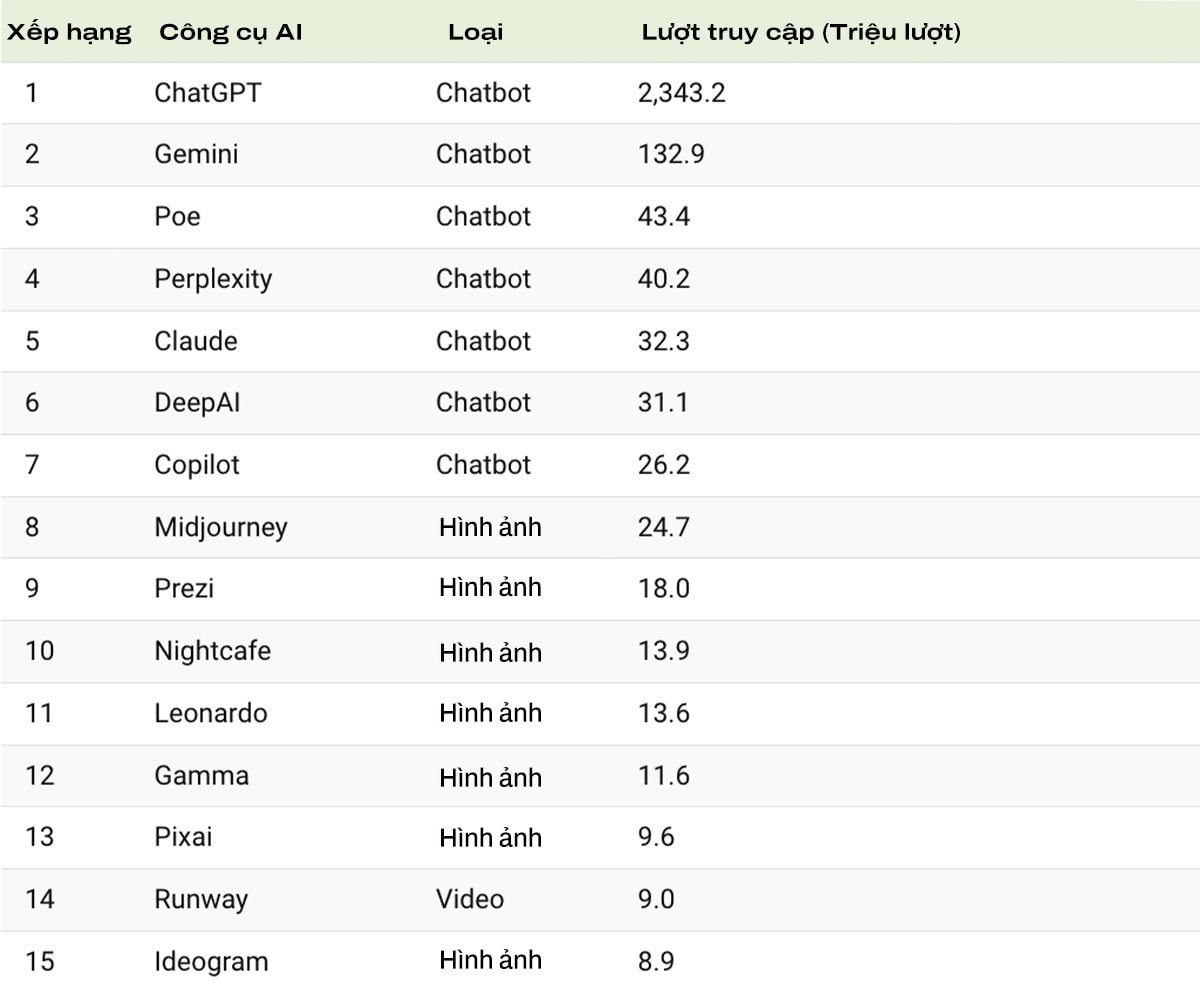Click the "Lượt truy cập" column header
Viewport: 1200px width, 993px height.
click(800, 32)
